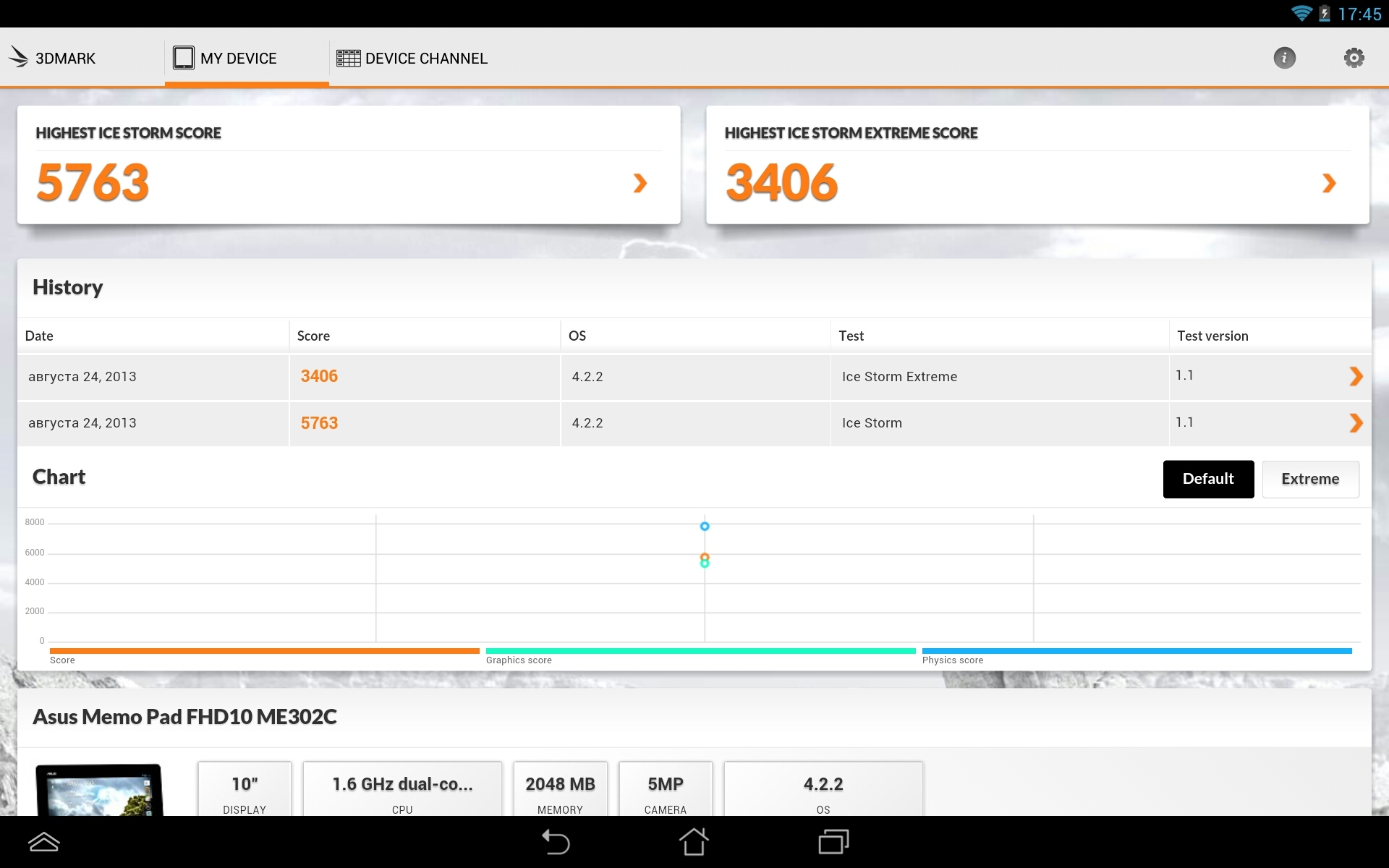Tap the 1.6 GHz dual-core CPU tile
Image resolution: width=1389 pixels, height=868 pixels.
coord(402,789)
